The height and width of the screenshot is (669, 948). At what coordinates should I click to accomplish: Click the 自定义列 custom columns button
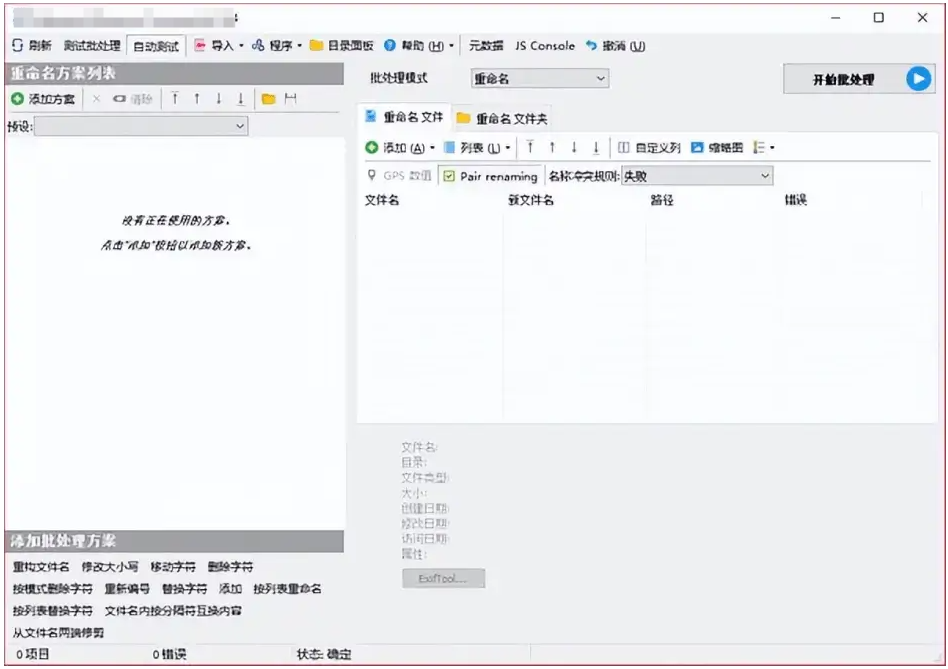(x=649, y=147)
